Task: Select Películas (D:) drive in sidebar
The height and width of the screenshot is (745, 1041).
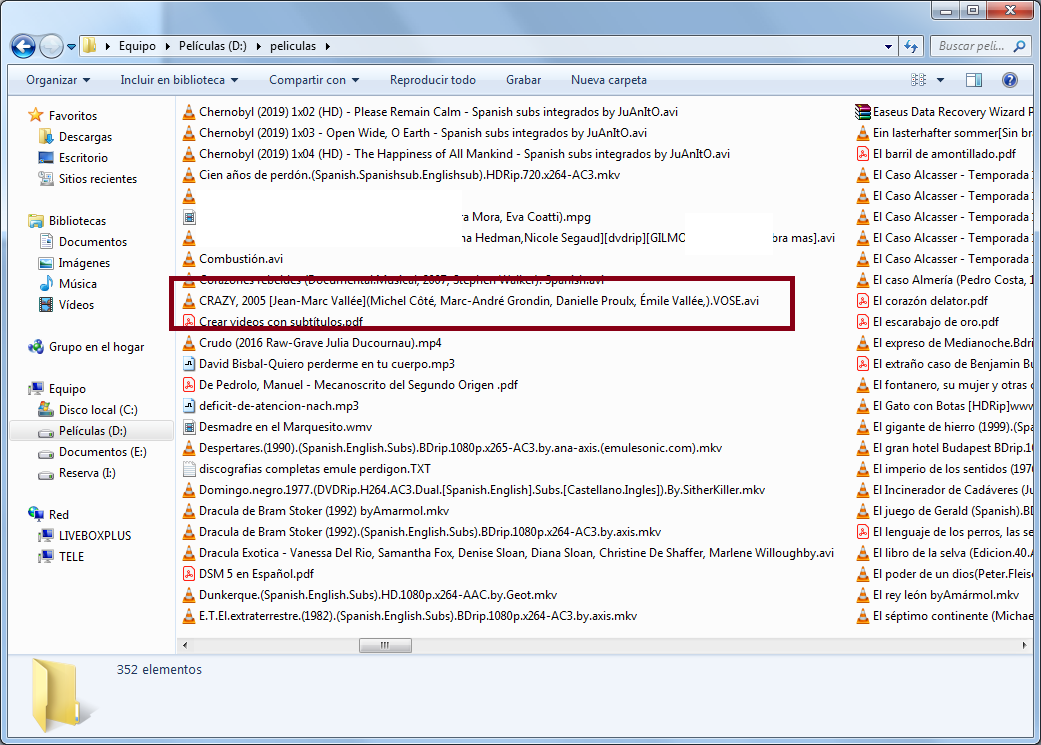Action: point(92,431)
